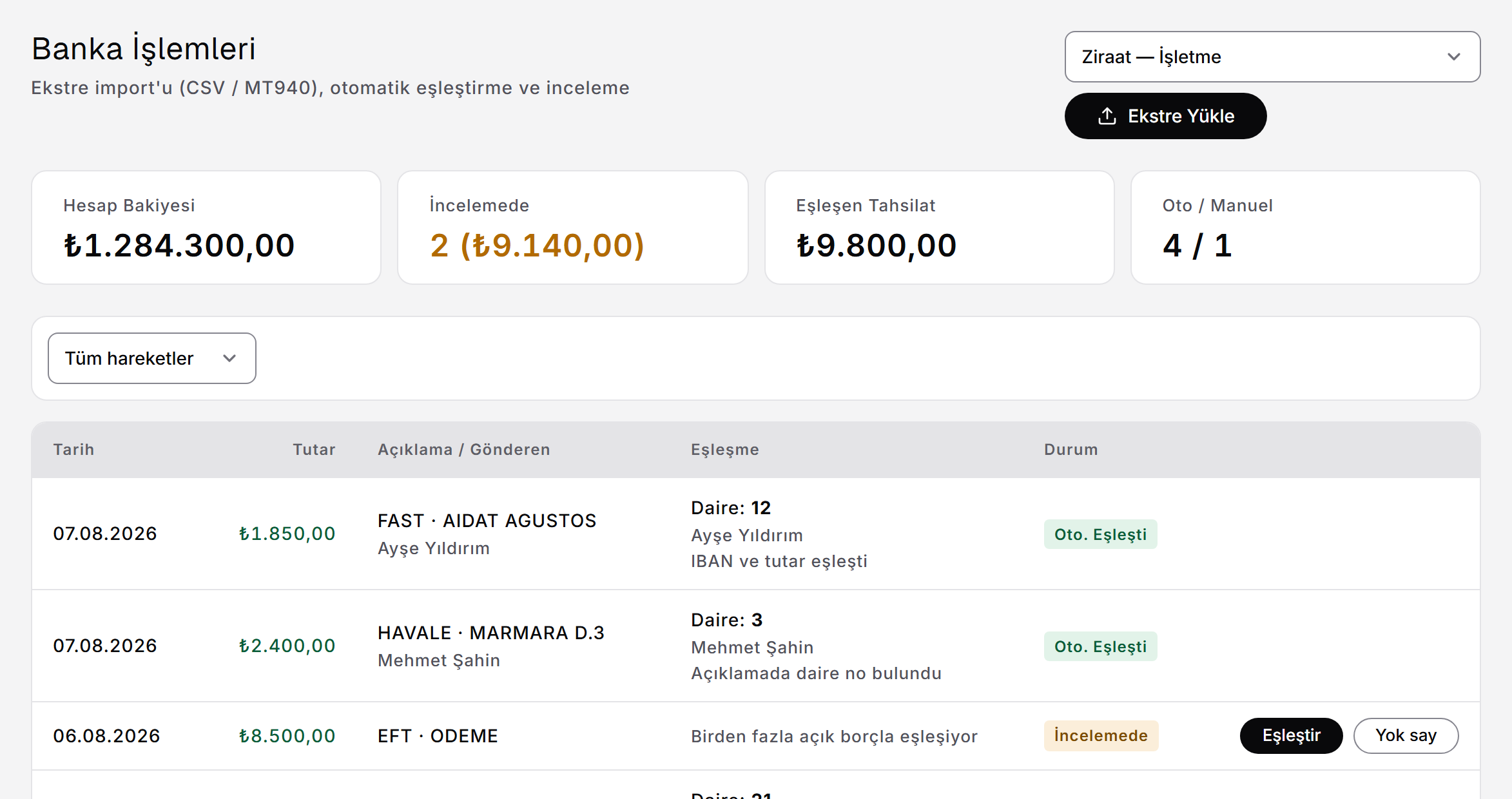Click the Daire: 3 match label

coord(726,620)
